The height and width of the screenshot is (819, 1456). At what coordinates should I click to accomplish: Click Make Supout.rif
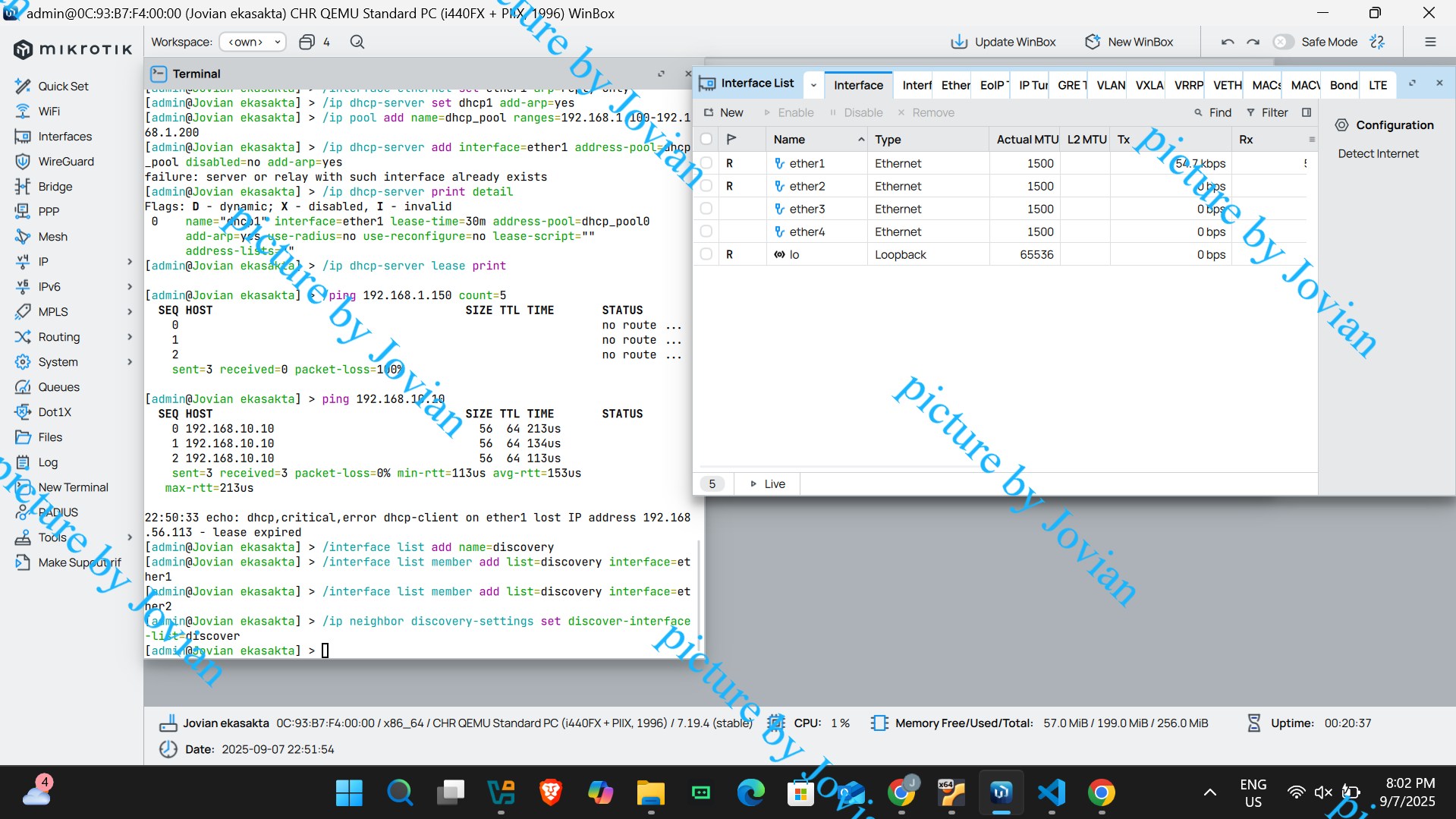pos(79,562)
